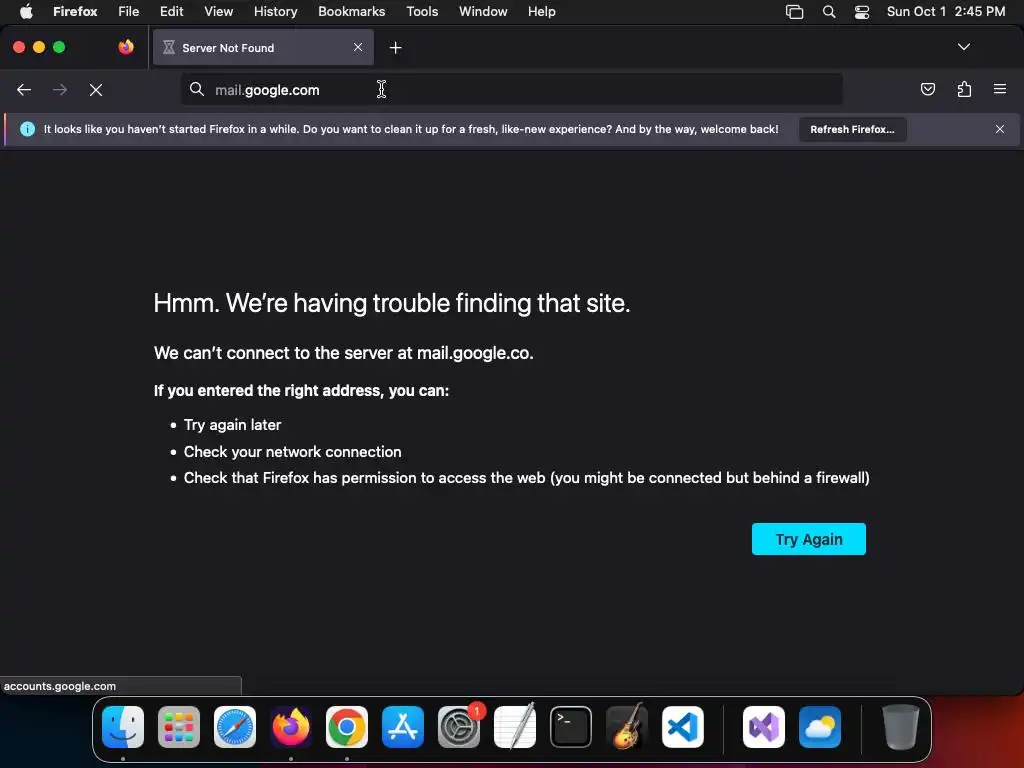Dismiss the welcome back notification bar
The height and width of the screenshot is (768, 1024).
coord(999,129)
